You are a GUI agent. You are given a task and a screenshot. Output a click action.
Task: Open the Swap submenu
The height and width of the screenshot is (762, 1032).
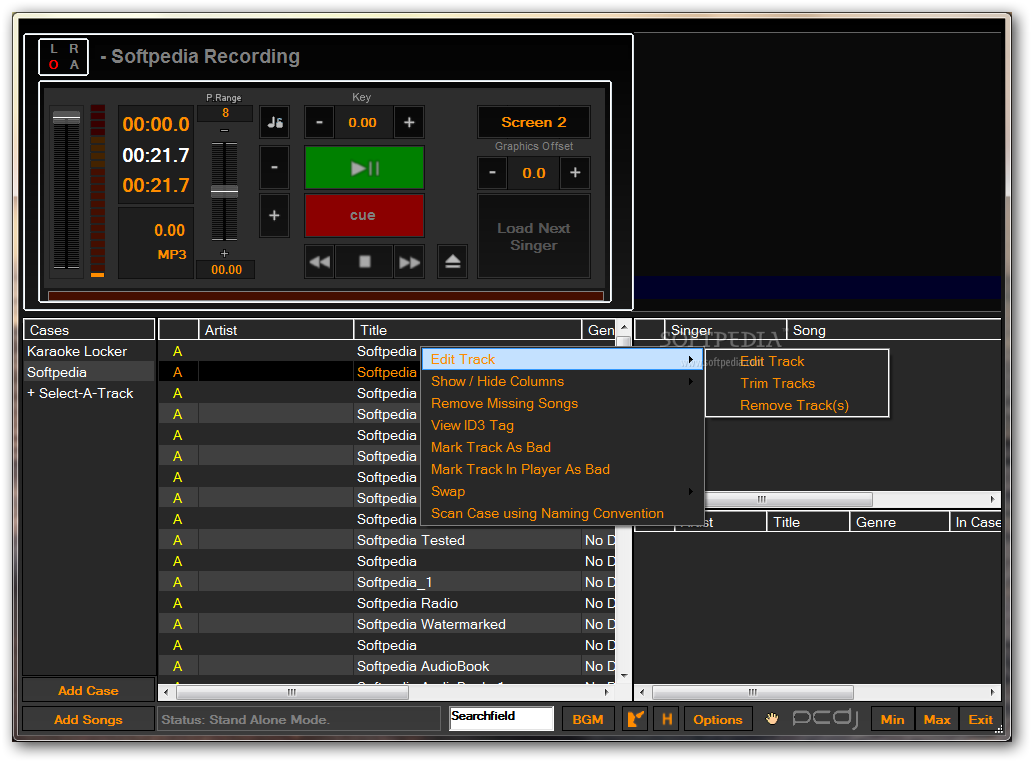coord(562,492)
